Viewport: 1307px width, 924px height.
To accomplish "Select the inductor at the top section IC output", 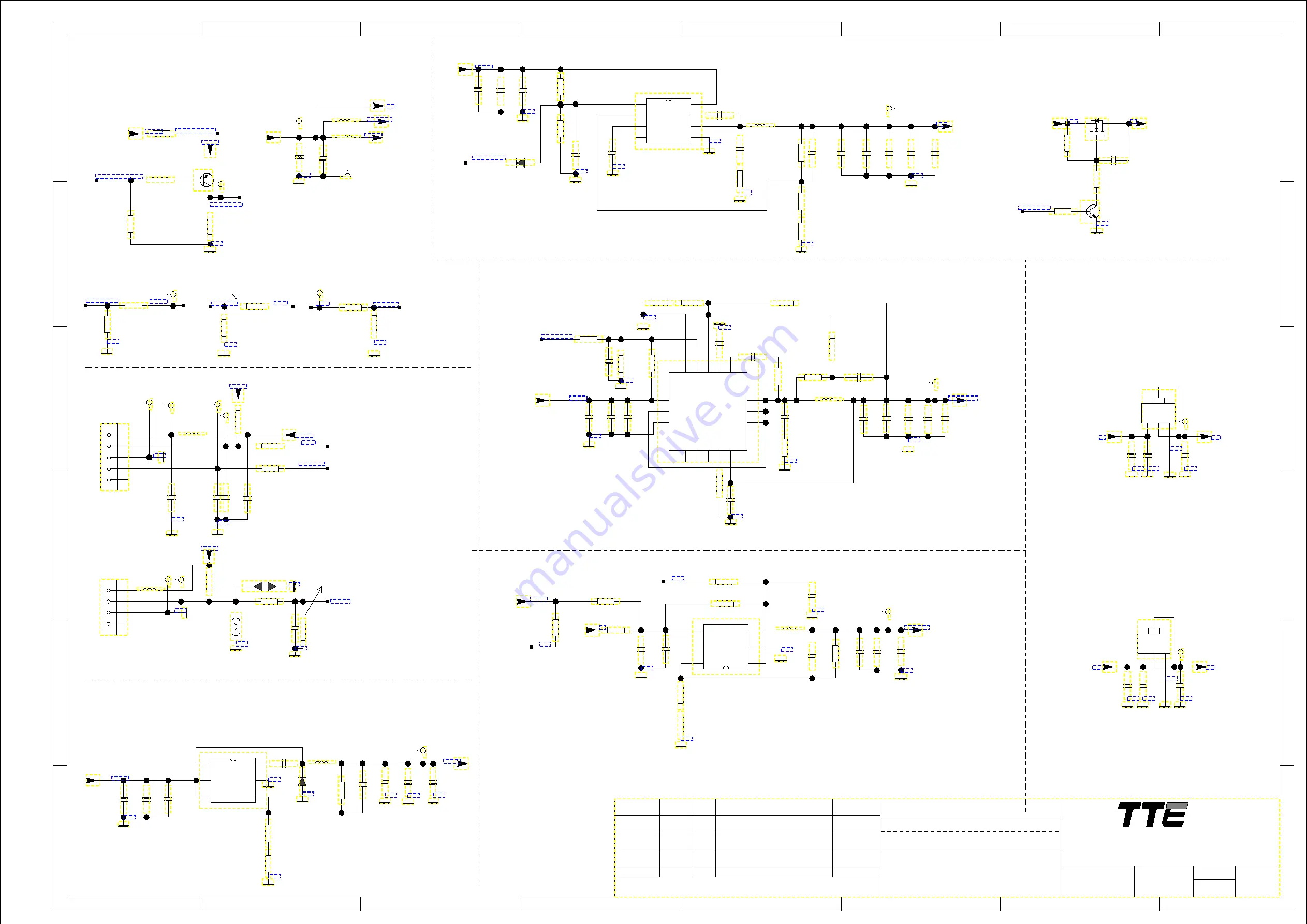I will [760, 126].
